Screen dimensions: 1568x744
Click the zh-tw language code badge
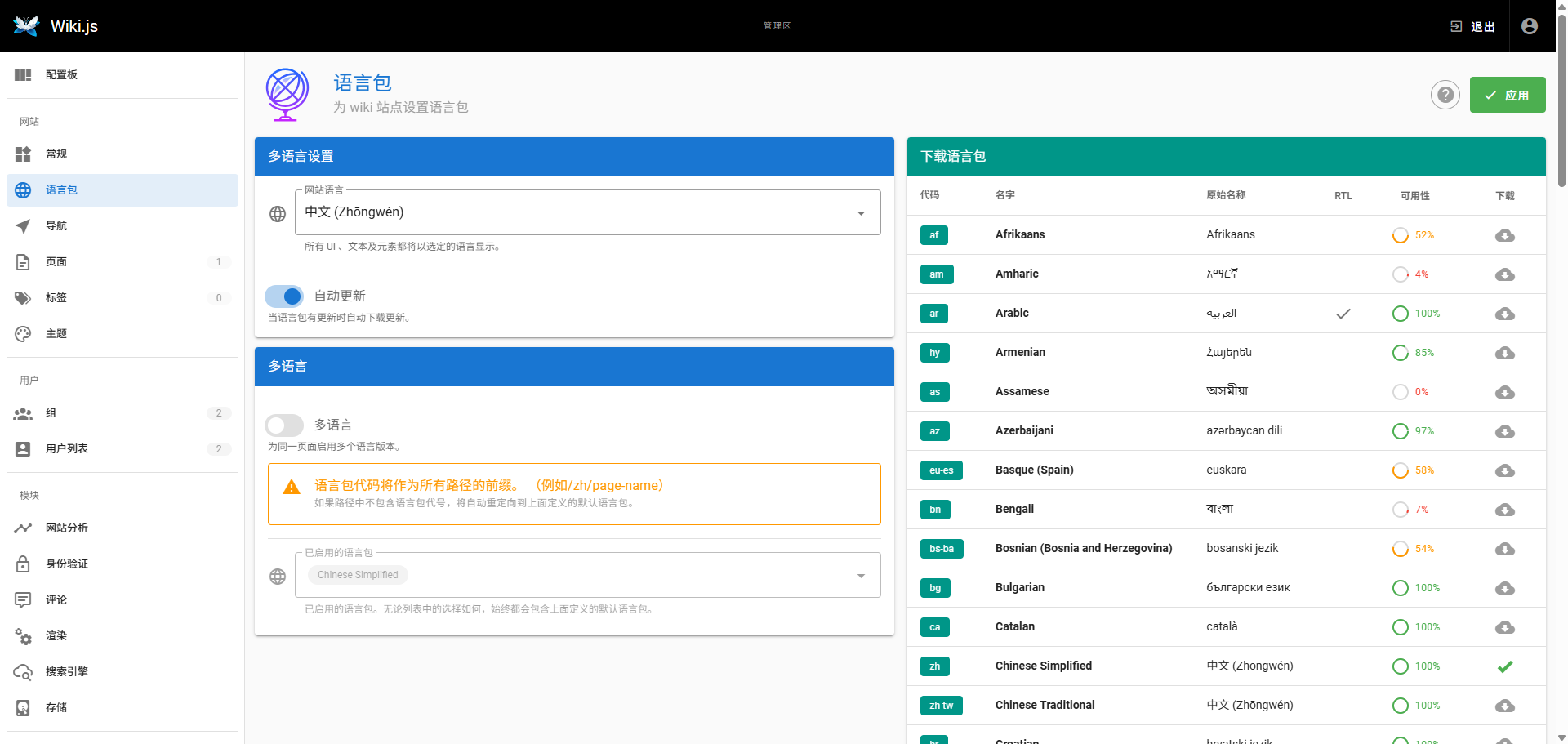click(x=941, y=706)
